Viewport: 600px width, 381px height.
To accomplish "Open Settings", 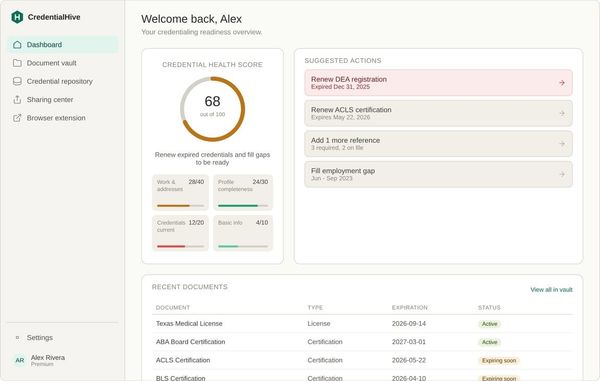I will 63,337.
